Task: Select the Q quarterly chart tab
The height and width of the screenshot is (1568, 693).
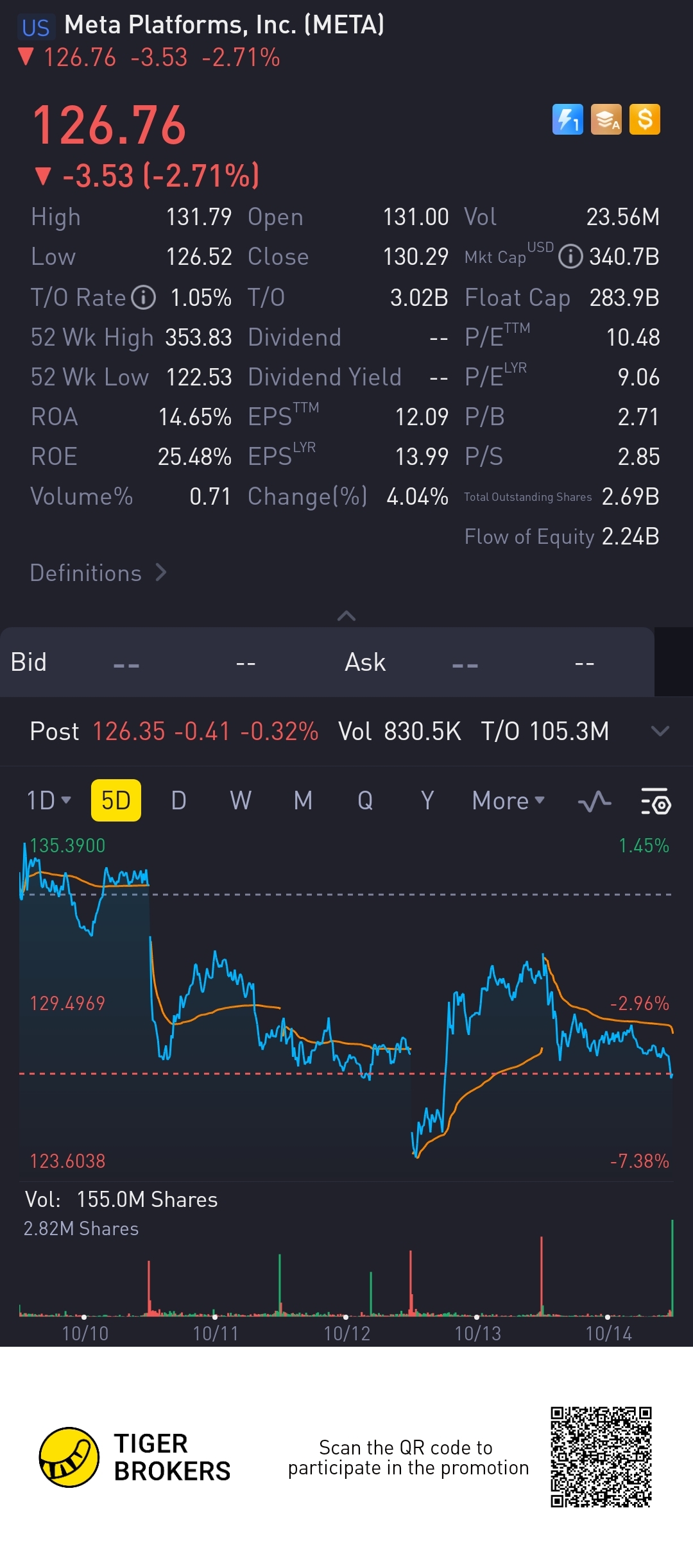Action: [x=365, y=800]
